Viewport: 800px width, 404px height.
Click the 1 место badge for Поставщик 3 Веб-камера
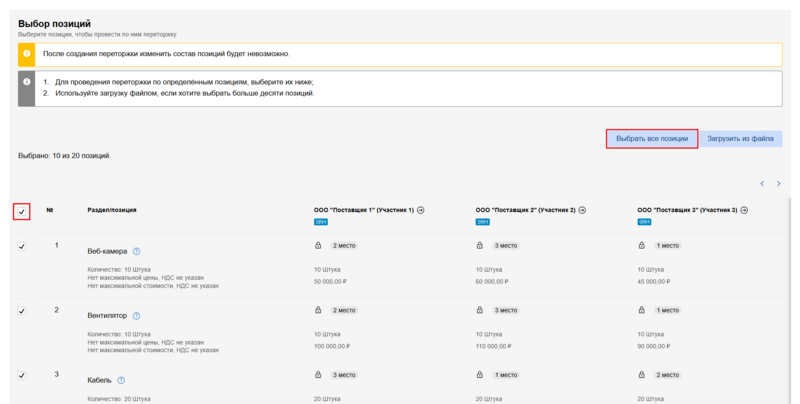(669, 245)
